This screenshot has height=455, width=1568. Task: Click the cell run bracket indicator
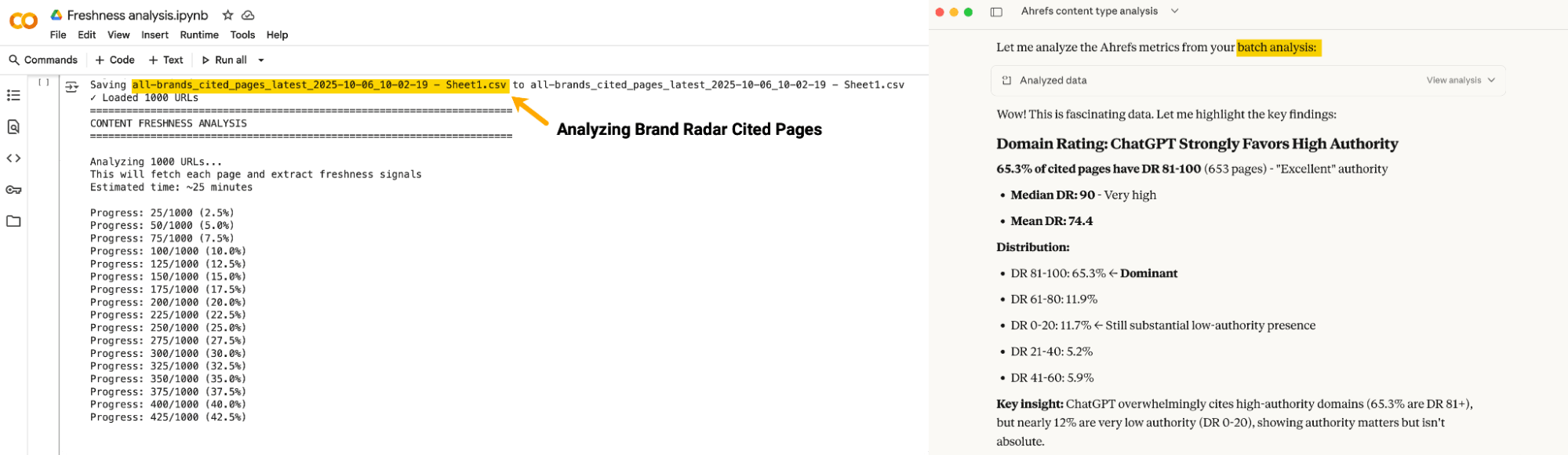(x=44, y=82)
